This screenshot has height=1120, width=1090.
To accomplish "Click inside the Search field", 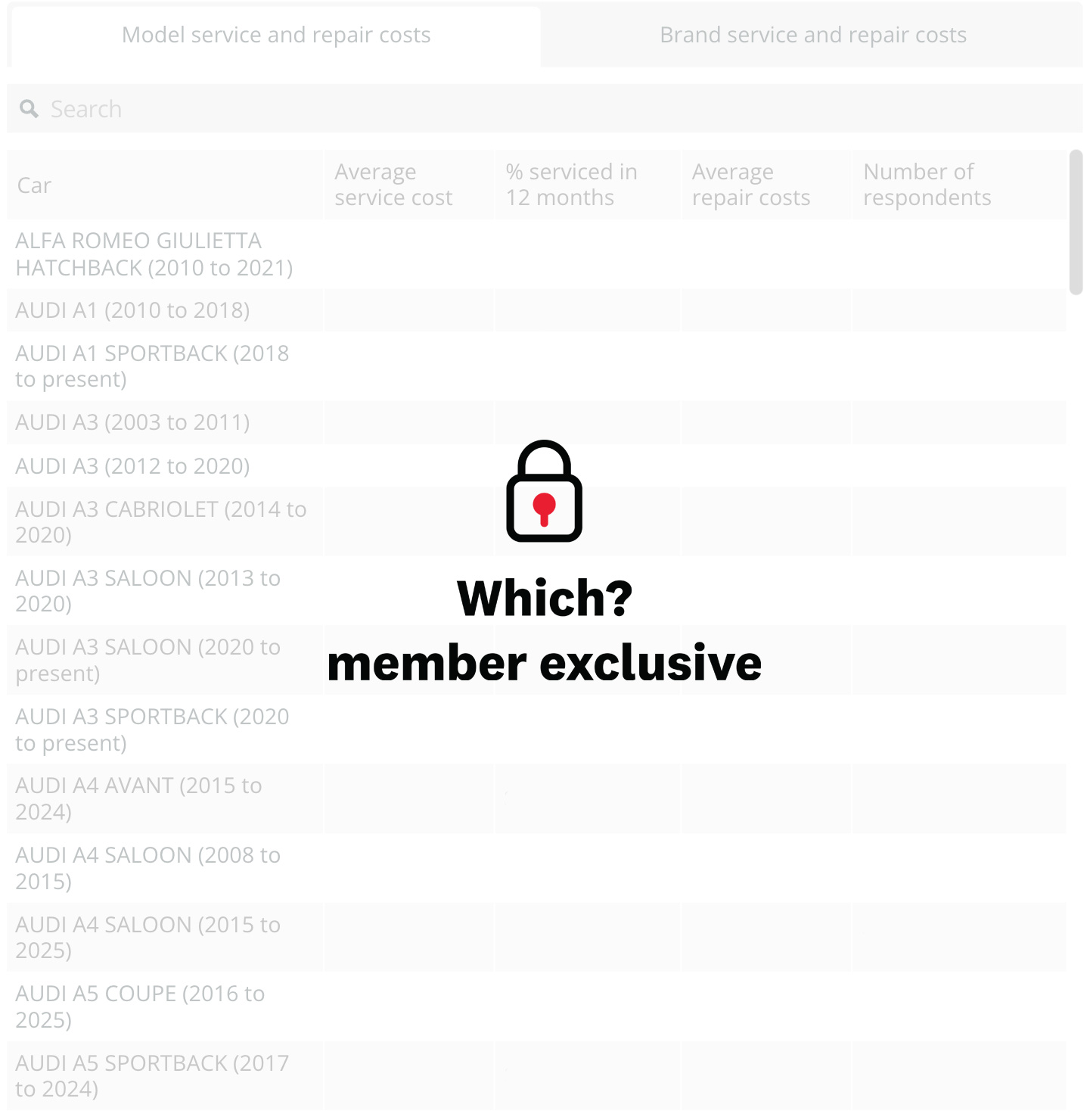I will [227, 108].
